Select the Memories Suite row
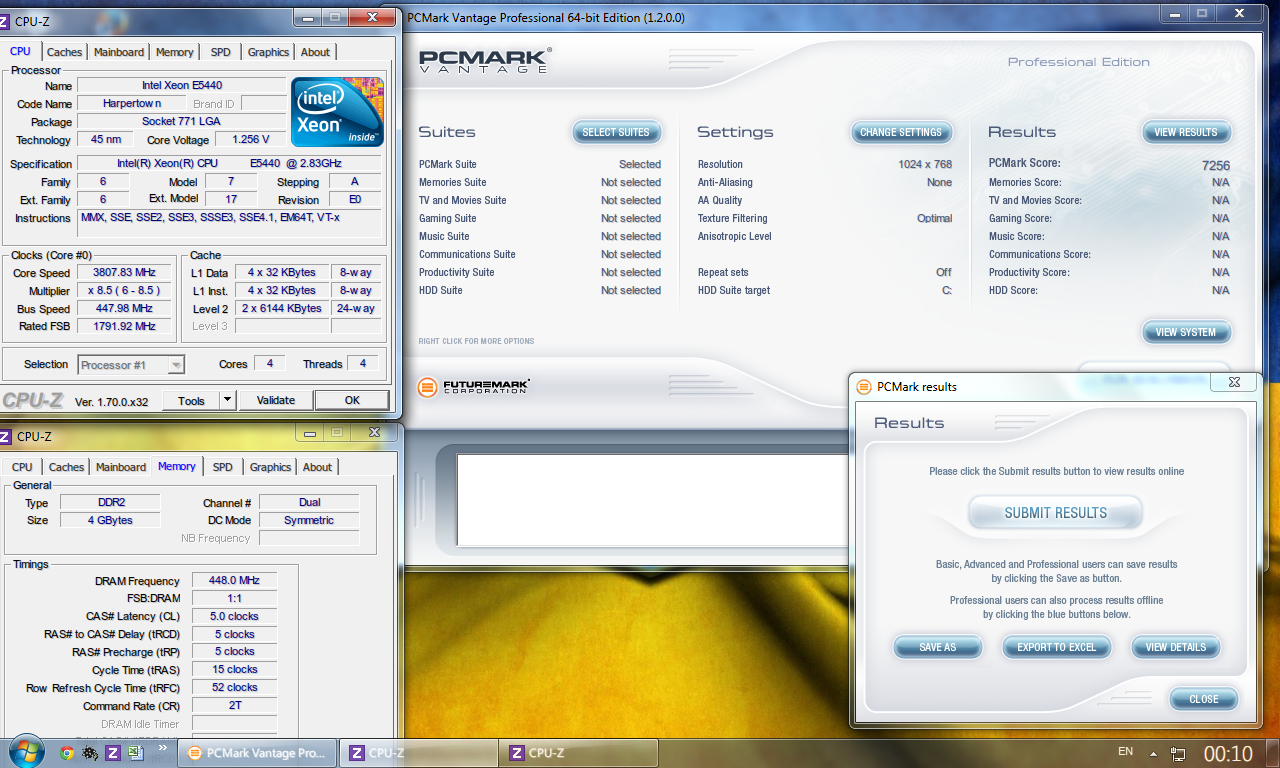The image size is (1280, 768). (540, 182)
